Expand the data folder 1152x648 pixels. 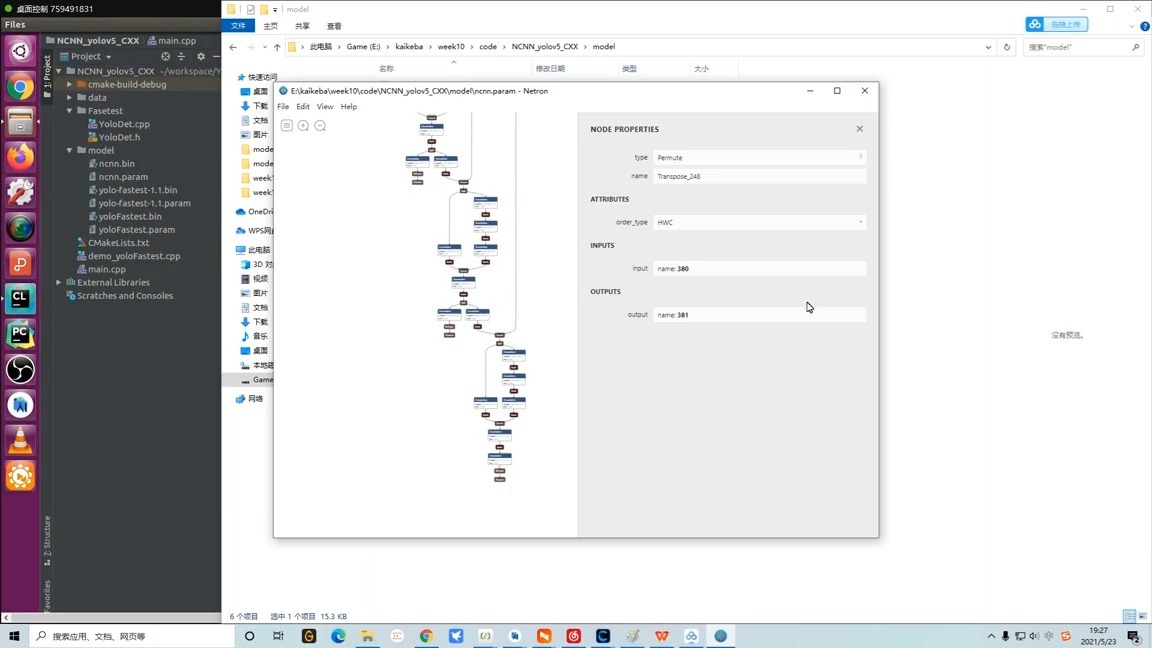pos(70,98)
